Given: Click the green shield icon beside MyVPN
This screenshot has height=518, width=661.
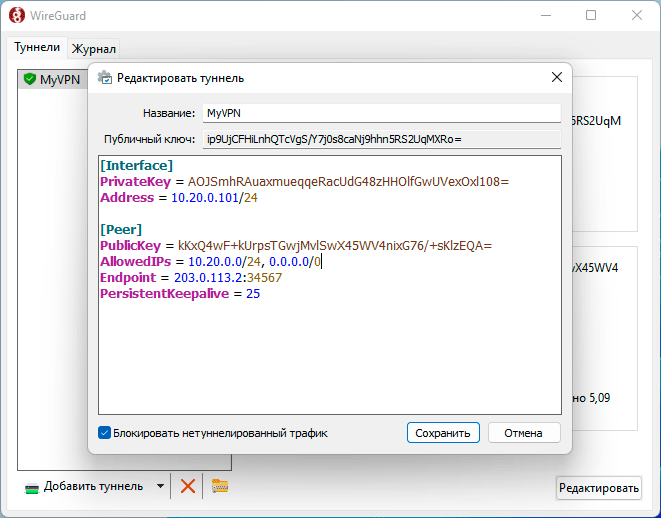Looking at the screenshot, I should (29, 79).
